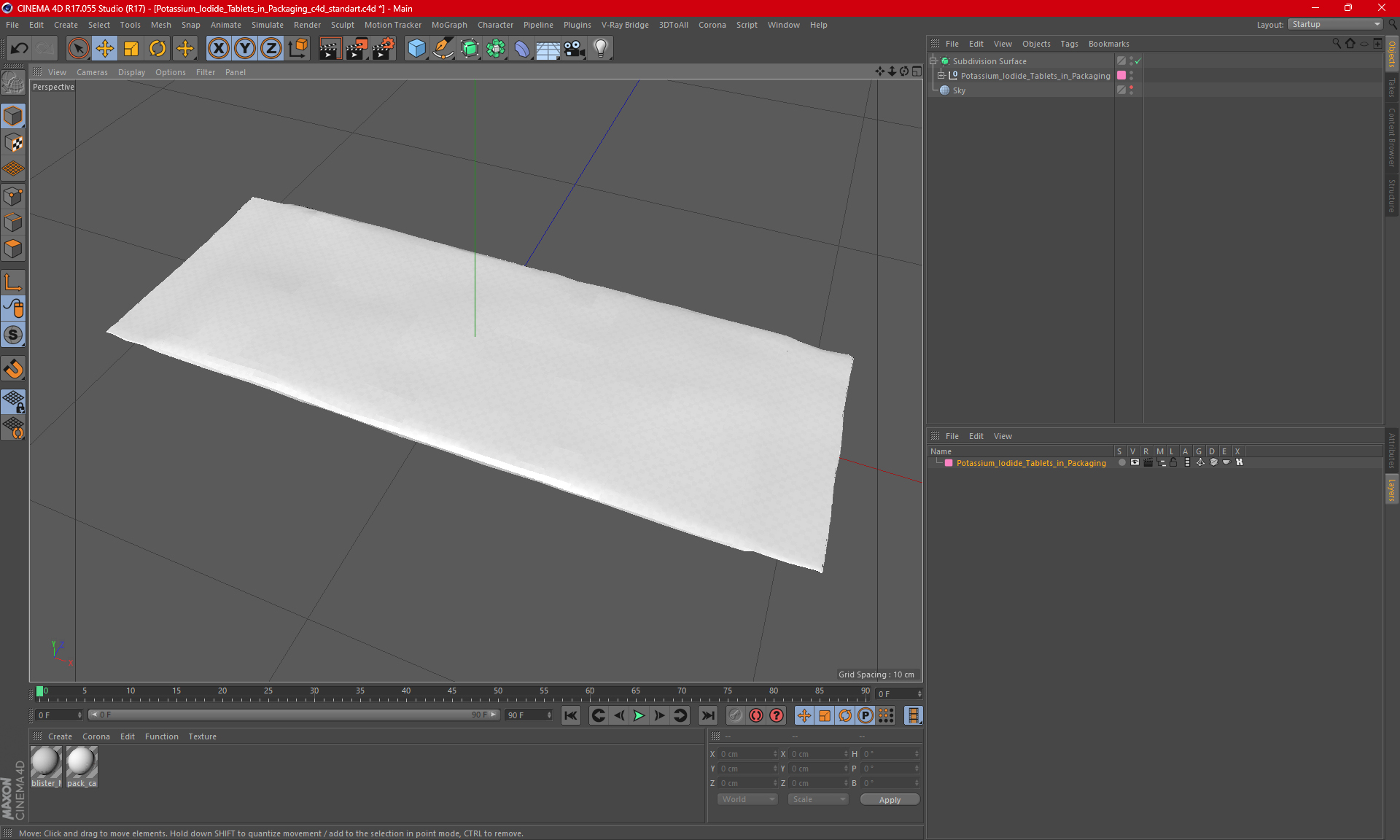Switch to Model mode in left sidebar
Screen dimensions: 1400x840
[14, 116]
